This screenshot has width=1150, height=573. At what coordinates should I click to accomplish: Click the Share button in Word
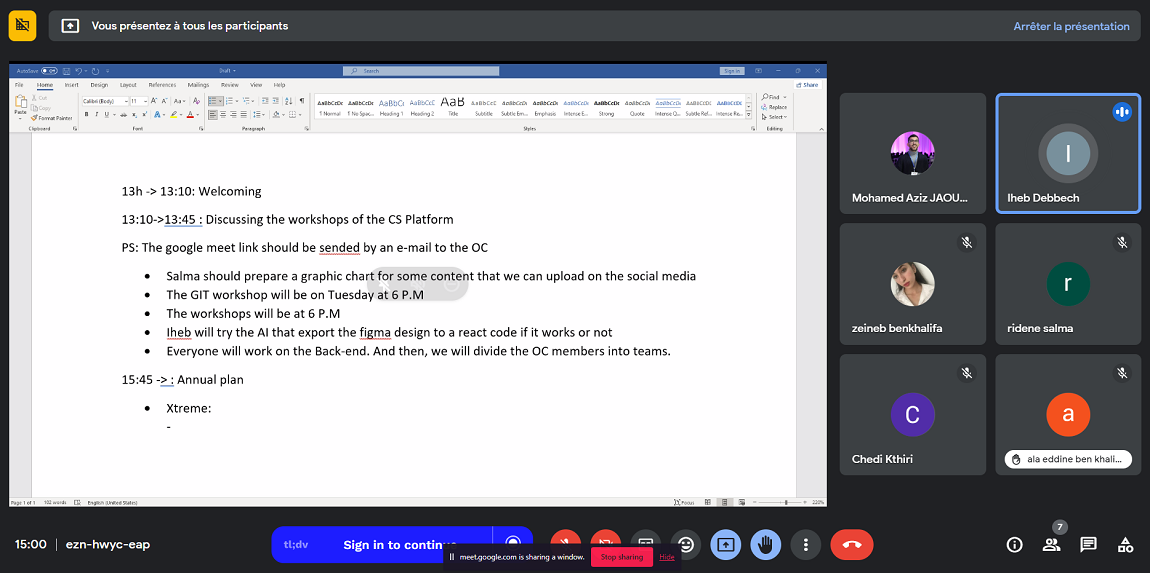[808, 85]
